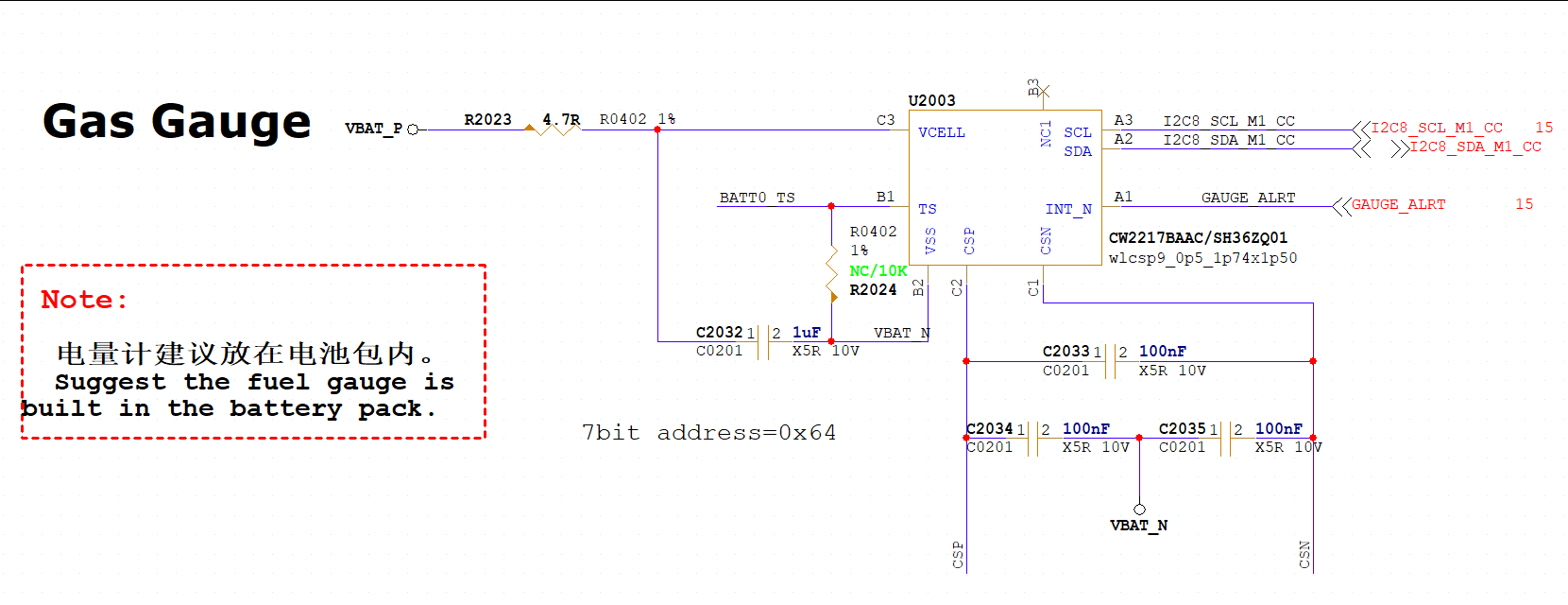
Task: Select the R2024 NC/10K resistor symbol
Action: coord(831,272)
